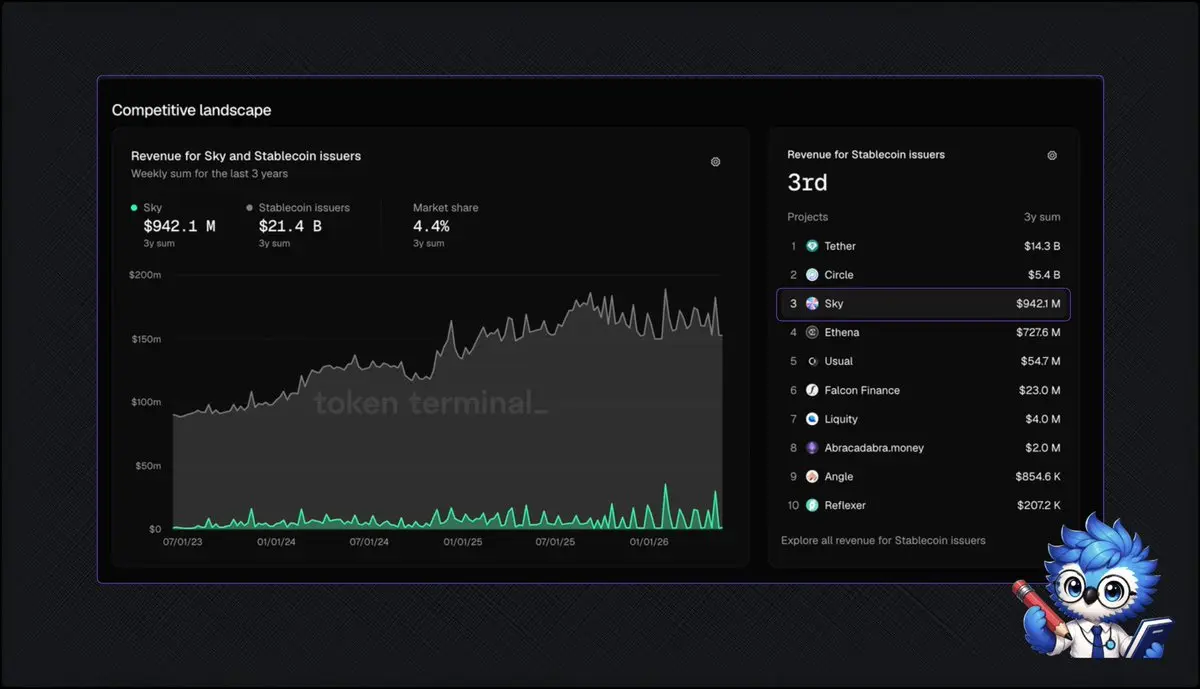Click the Tether project logo icon
The width and height of the screenshot is (1200, 689).
[812, 246]
